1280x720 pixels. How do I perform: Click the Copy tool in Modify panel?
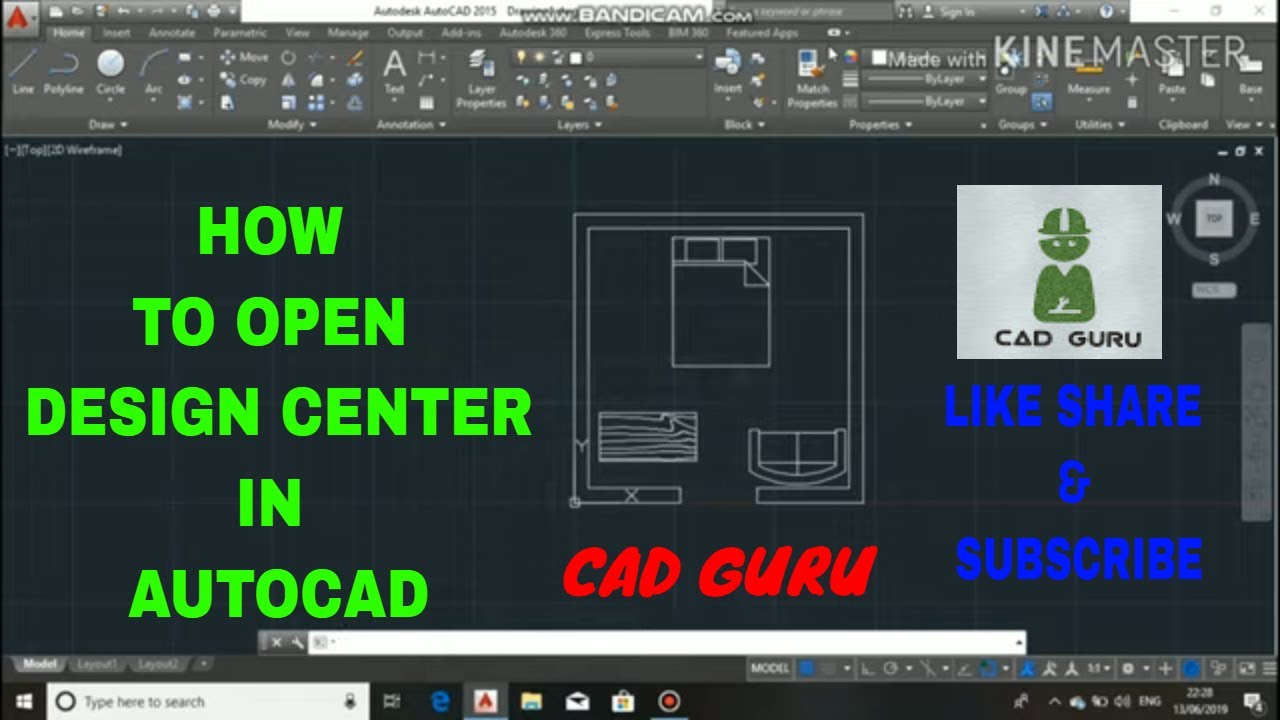click(x=244, y=80)
